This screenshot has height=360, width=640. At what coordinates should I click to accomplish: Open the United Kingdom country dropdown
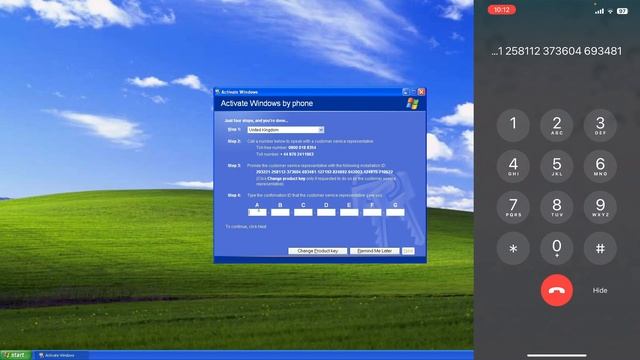click(x=286, y=130)
